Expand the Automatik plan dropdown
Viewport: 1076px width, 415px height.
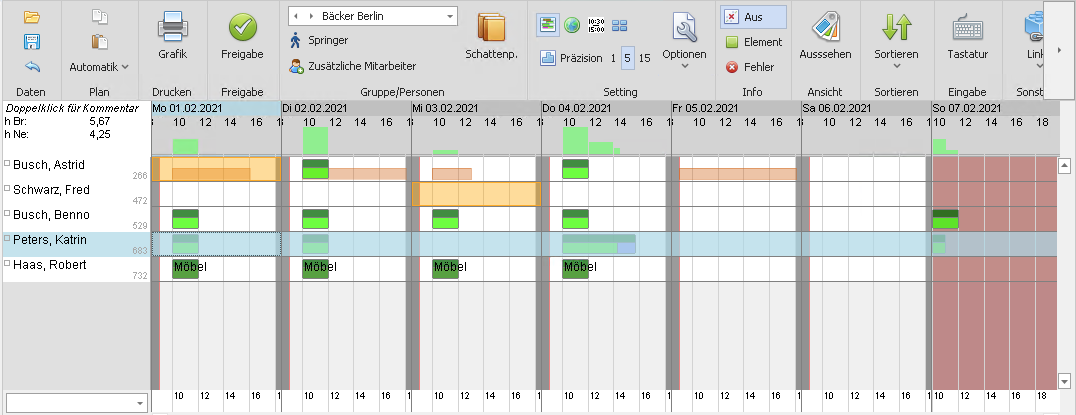pos(99,67)
